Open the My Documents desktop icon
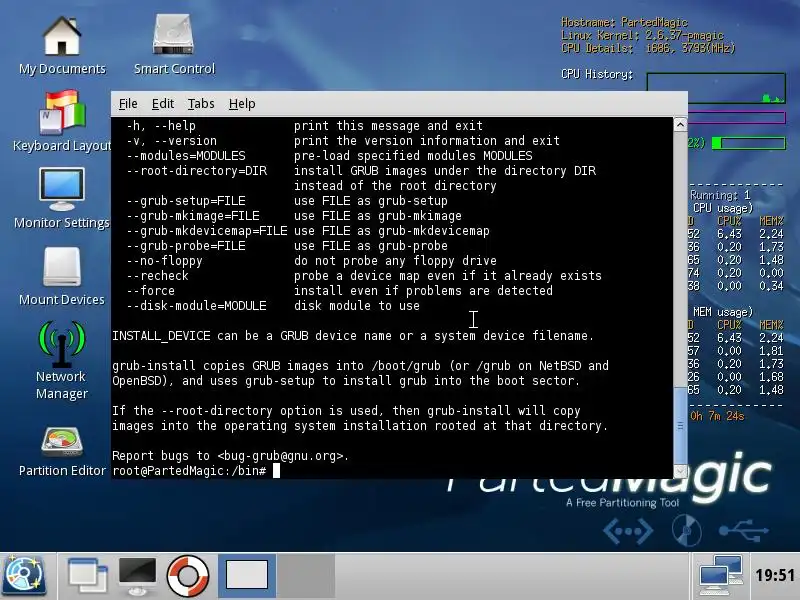Image resolution: width=800 pixels, height=600 pixels. click(x=62, y=46)
